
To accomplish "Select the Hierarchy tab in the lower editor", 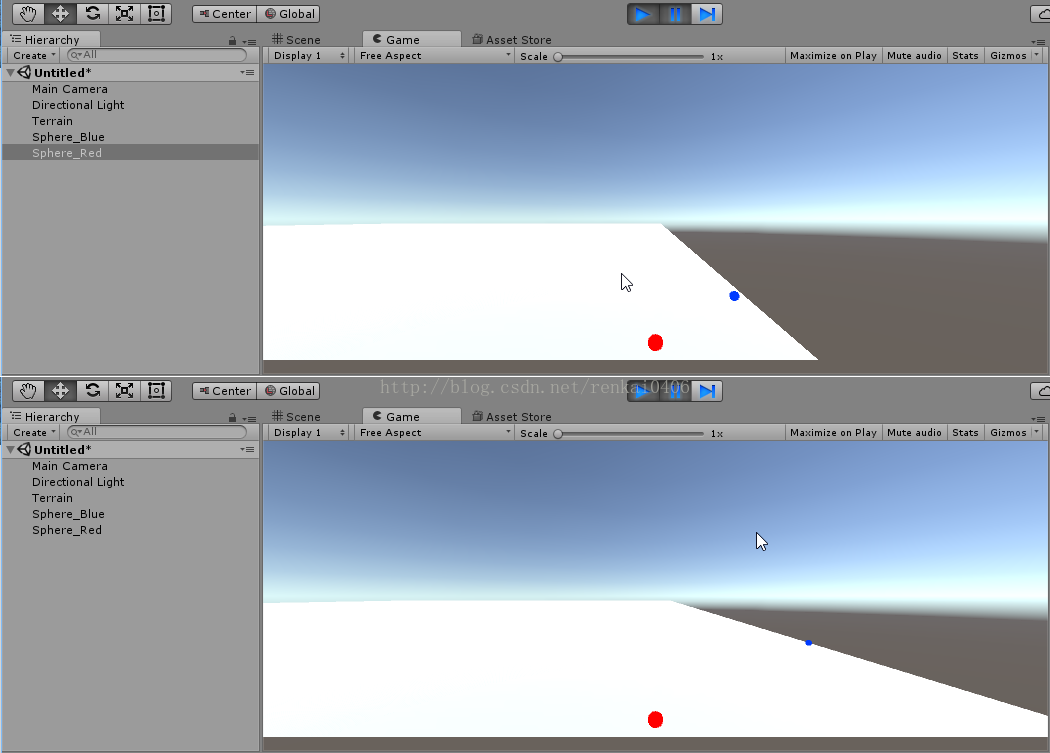I will (x=52, y=417).
